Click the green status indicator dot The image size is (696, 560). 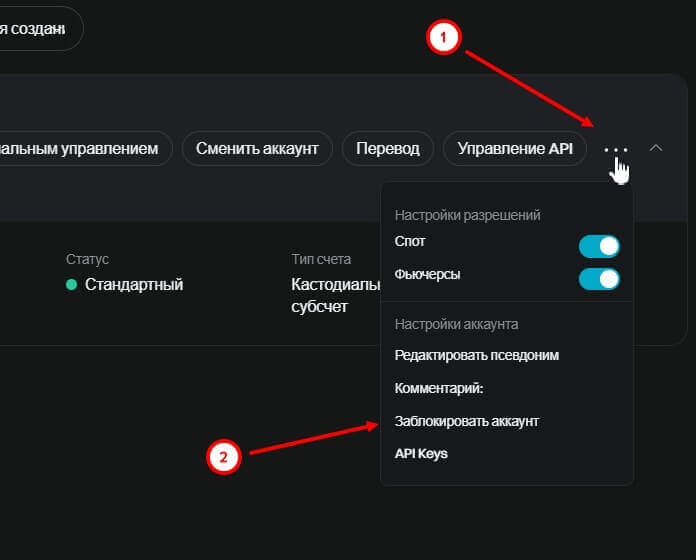[x=72, y=285]
